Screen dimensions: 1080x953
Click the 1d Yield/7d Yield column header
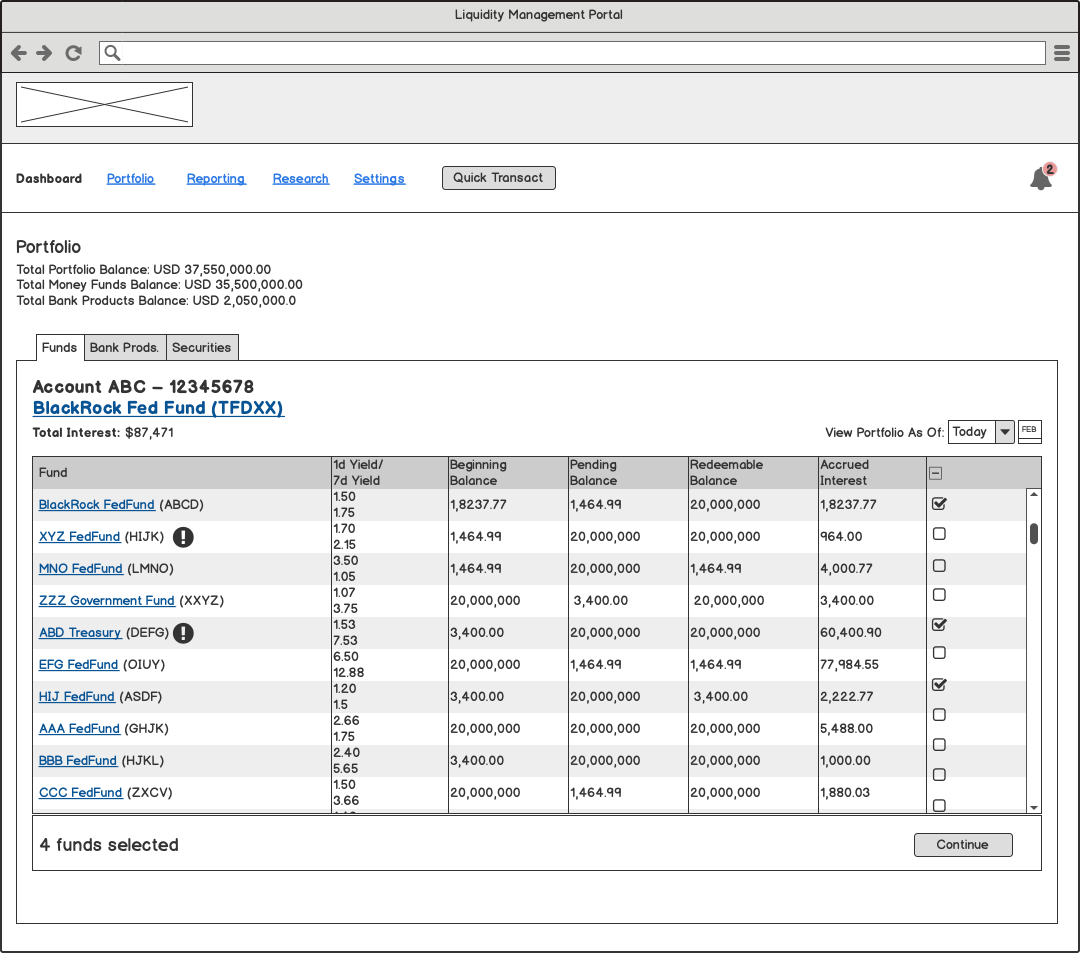pyautogui.click(x=390, y=473)
